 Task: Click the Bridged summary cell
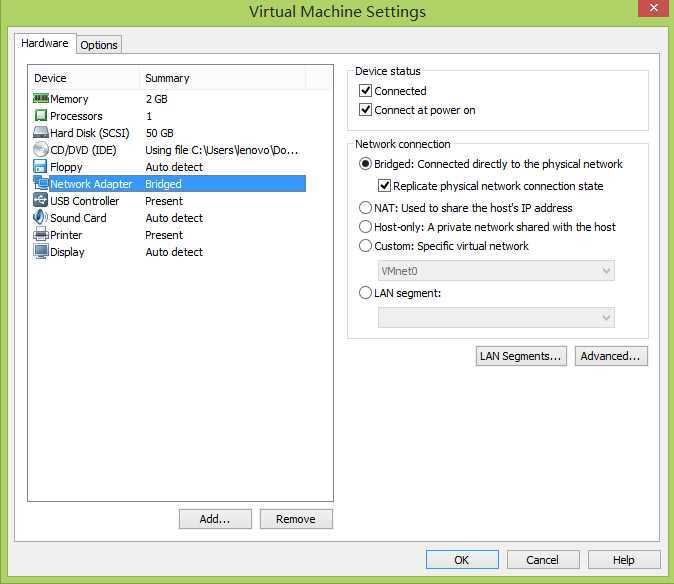[x=163, y=184]
